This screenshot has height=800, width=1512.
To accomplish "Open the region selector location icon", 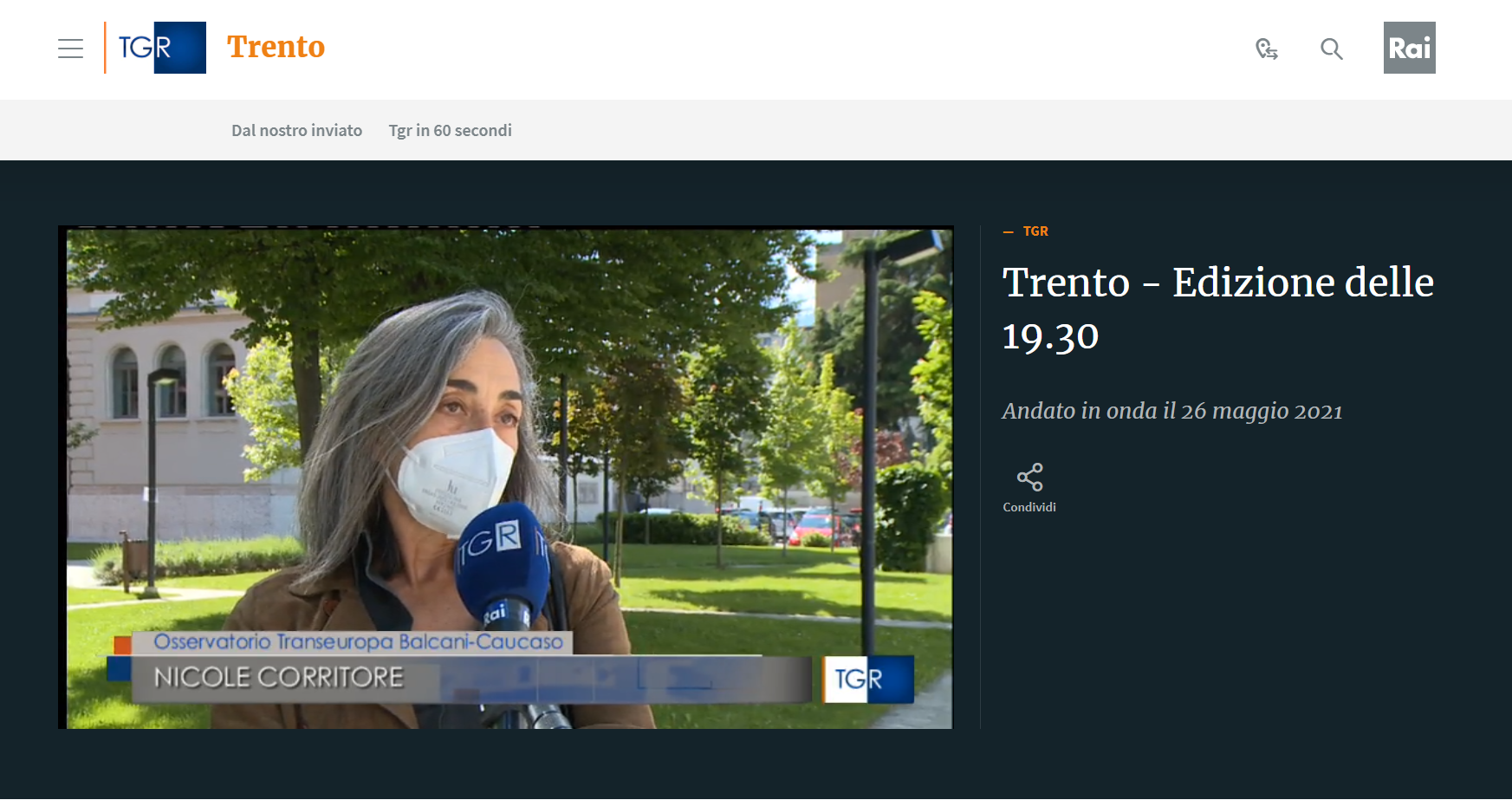I will [x=1266, y=49].
